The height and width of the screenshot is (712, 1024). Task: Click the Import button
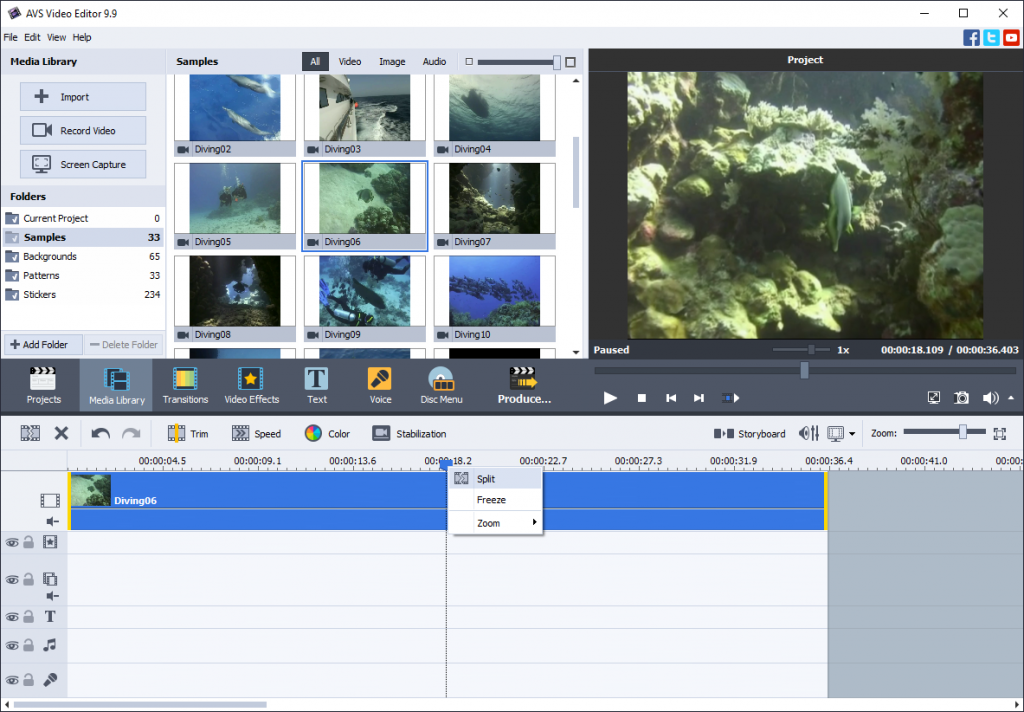point(83,97)
